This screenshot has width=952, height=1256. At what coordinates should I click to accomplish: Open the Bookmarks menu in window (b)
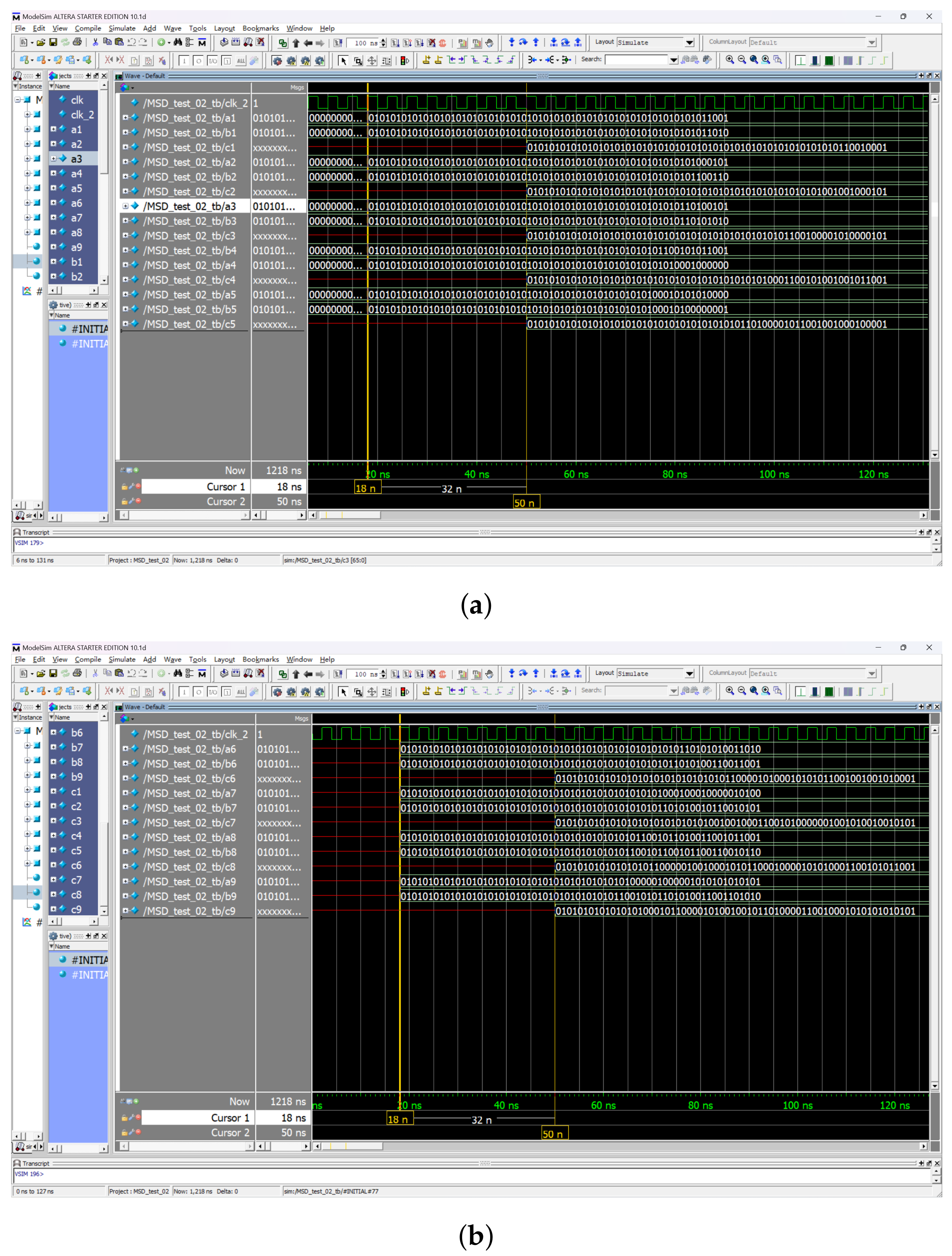click(260, 659)
